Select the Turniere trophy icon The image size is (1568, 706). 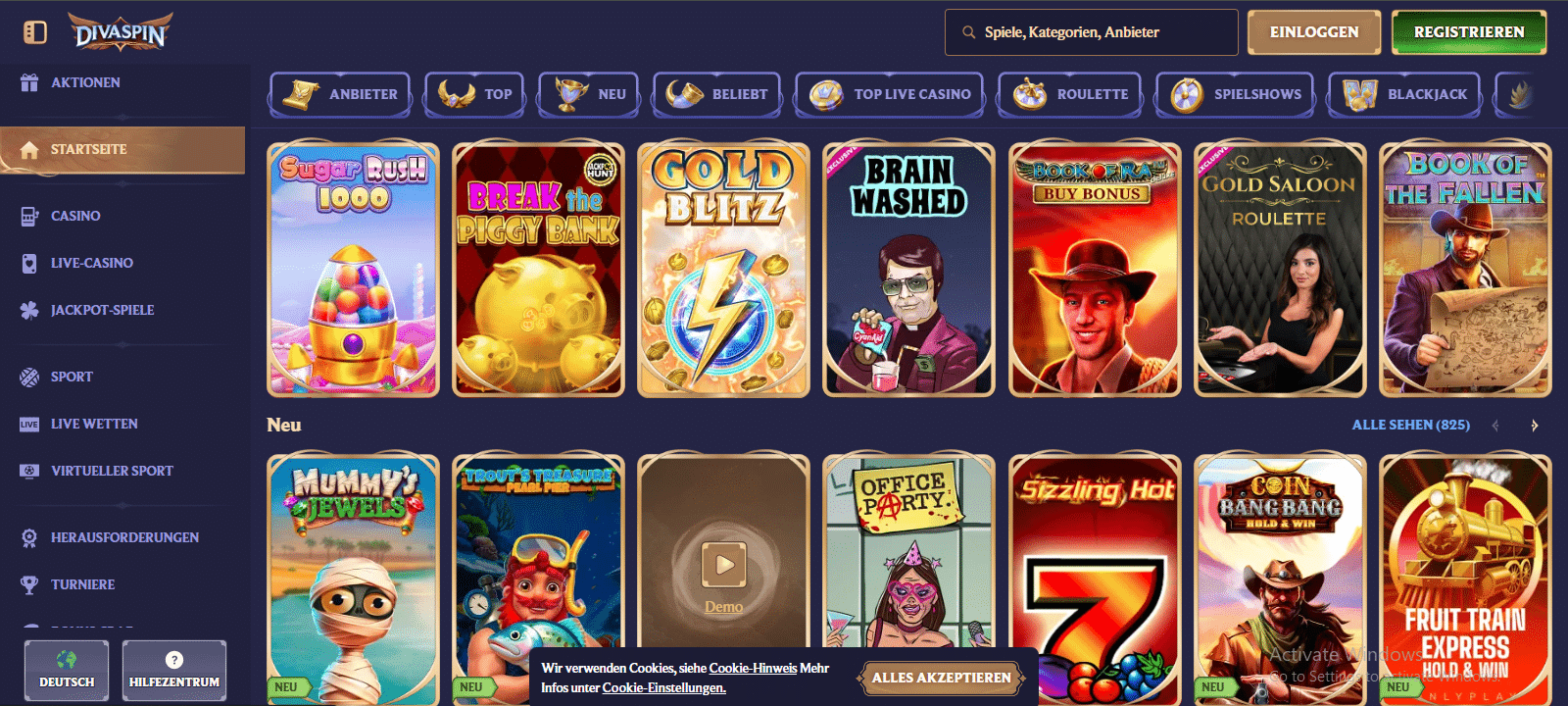(x=29, y=584)
